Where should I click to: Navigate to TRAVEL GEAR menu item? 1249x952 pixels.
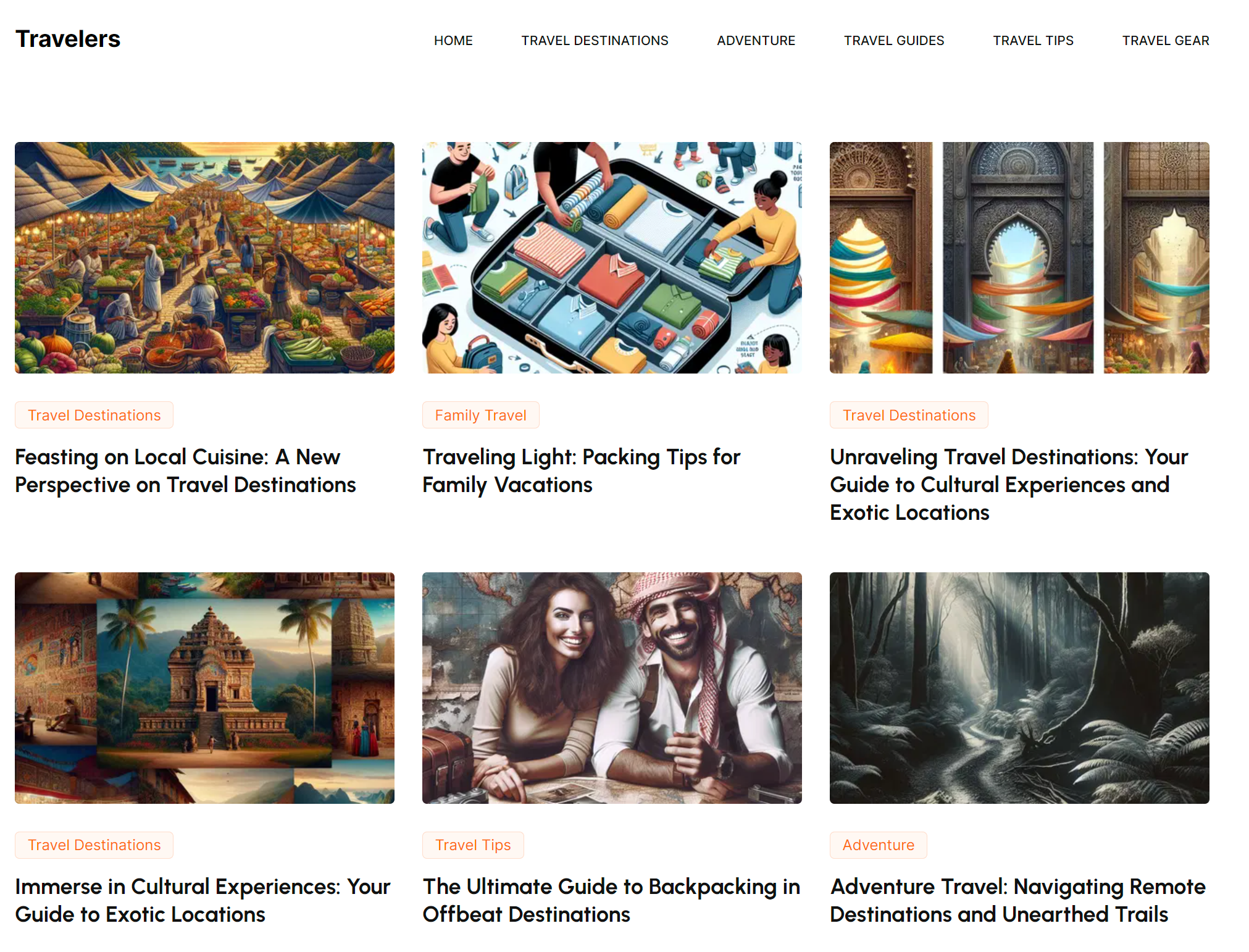click(x=1166, y=41)
